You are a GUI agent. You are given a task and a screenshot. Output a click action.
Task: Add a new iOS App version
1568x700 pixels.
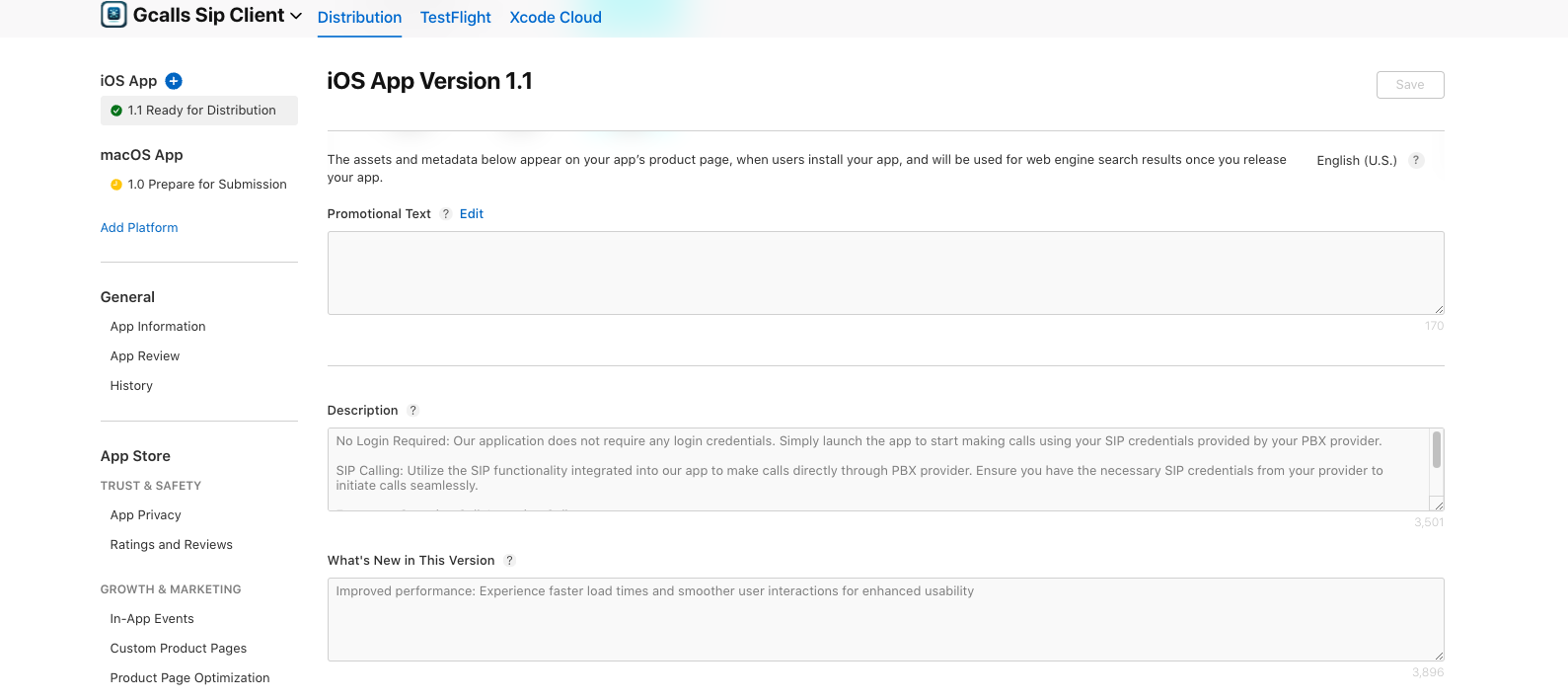click(174, 81)
